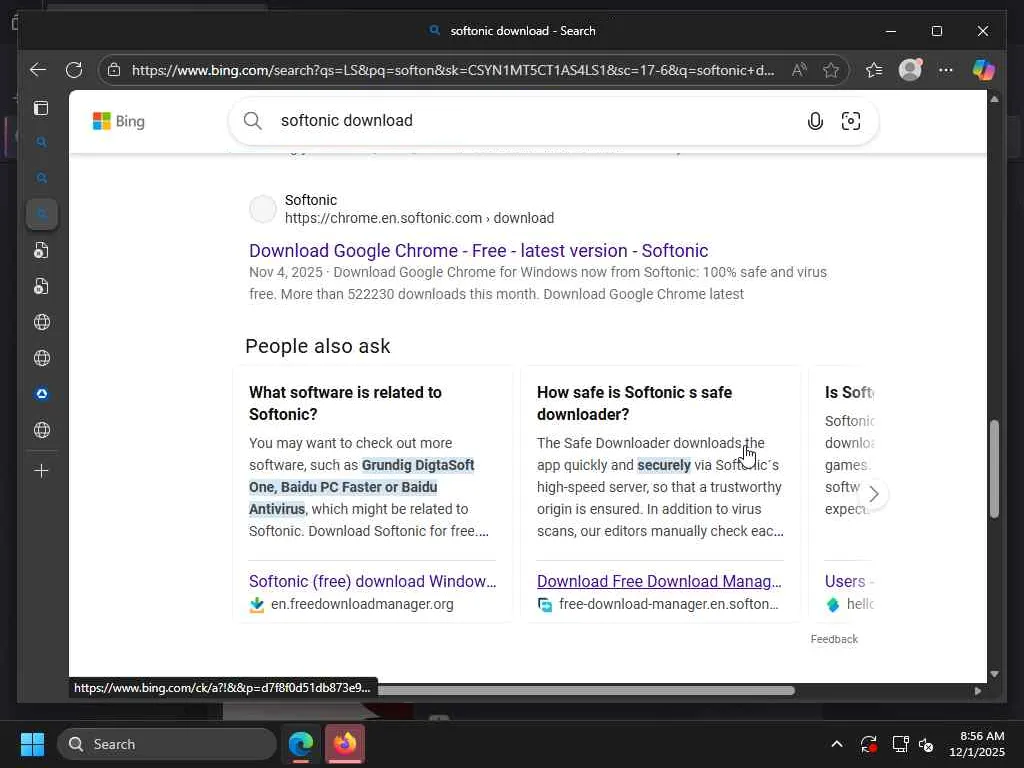
Task: Switch to the highlighted active search tab
Action: point(42,214)
